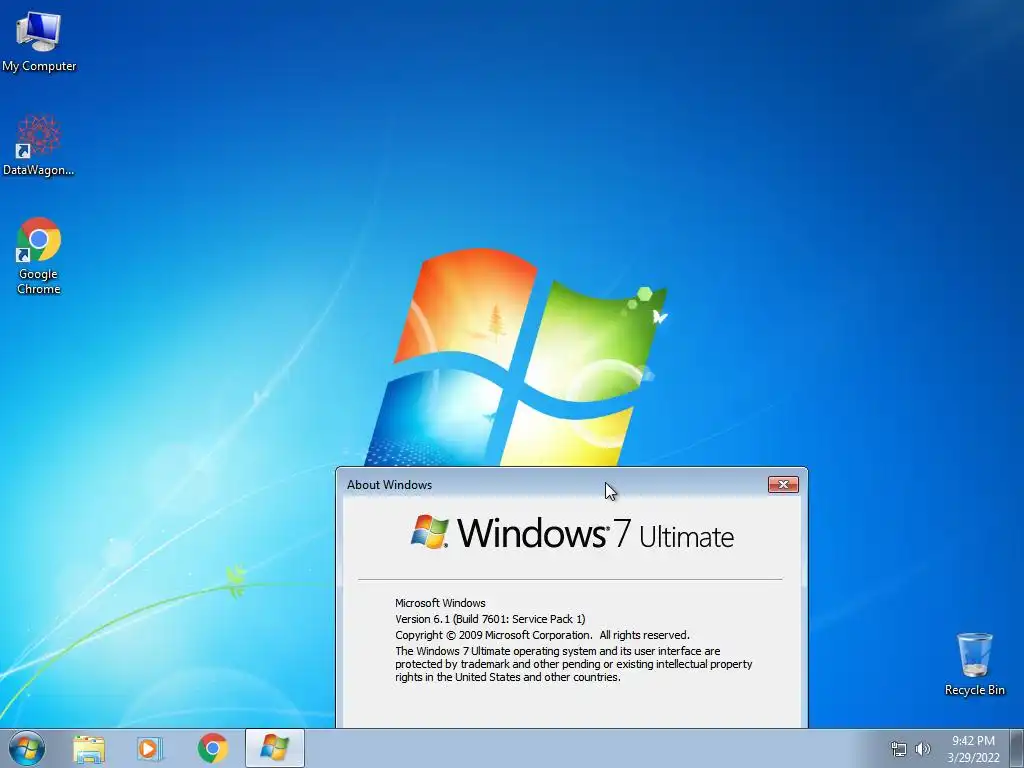Click the Show desktop strip
Screen dimensions: 1024x768
click(x=1017, y=748)
